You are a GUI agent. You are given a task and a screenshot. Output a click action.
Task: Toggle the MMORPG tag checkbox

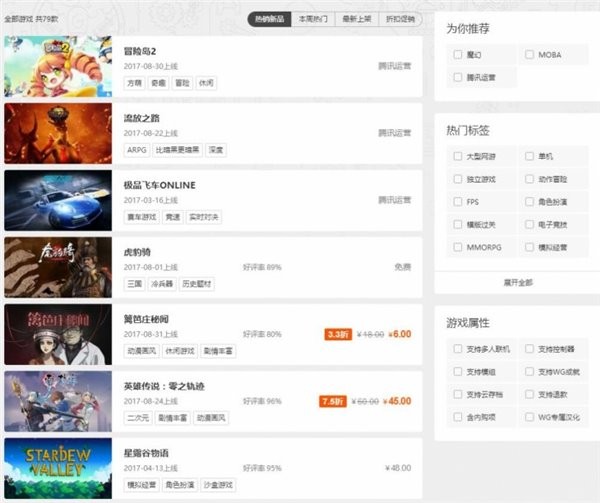click(458, 246)
